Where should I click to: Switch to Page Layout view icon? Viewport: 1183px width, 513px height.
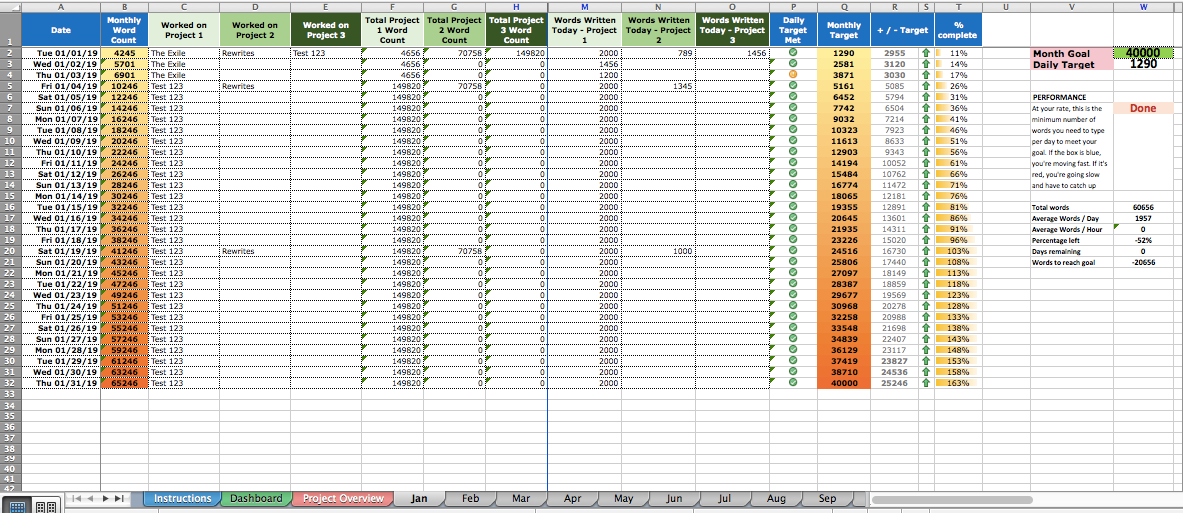point(45,507)
